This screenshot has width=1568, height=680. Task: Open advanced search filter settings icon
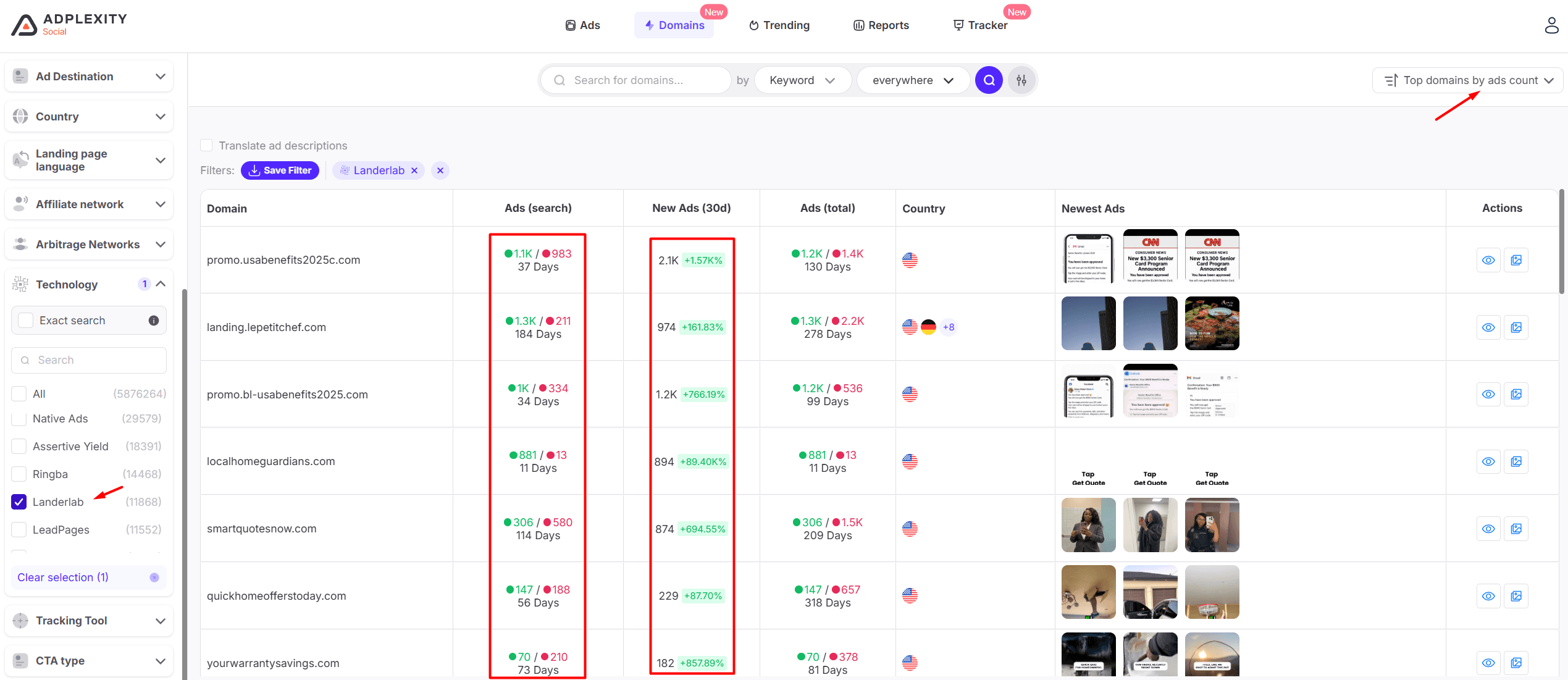click(1021, 80)
